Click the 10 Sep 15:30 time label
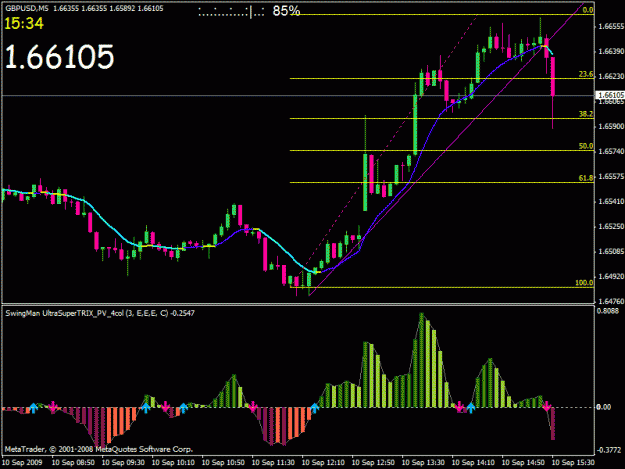The width and height of the screenshot is (625, 469). [573, 463]
